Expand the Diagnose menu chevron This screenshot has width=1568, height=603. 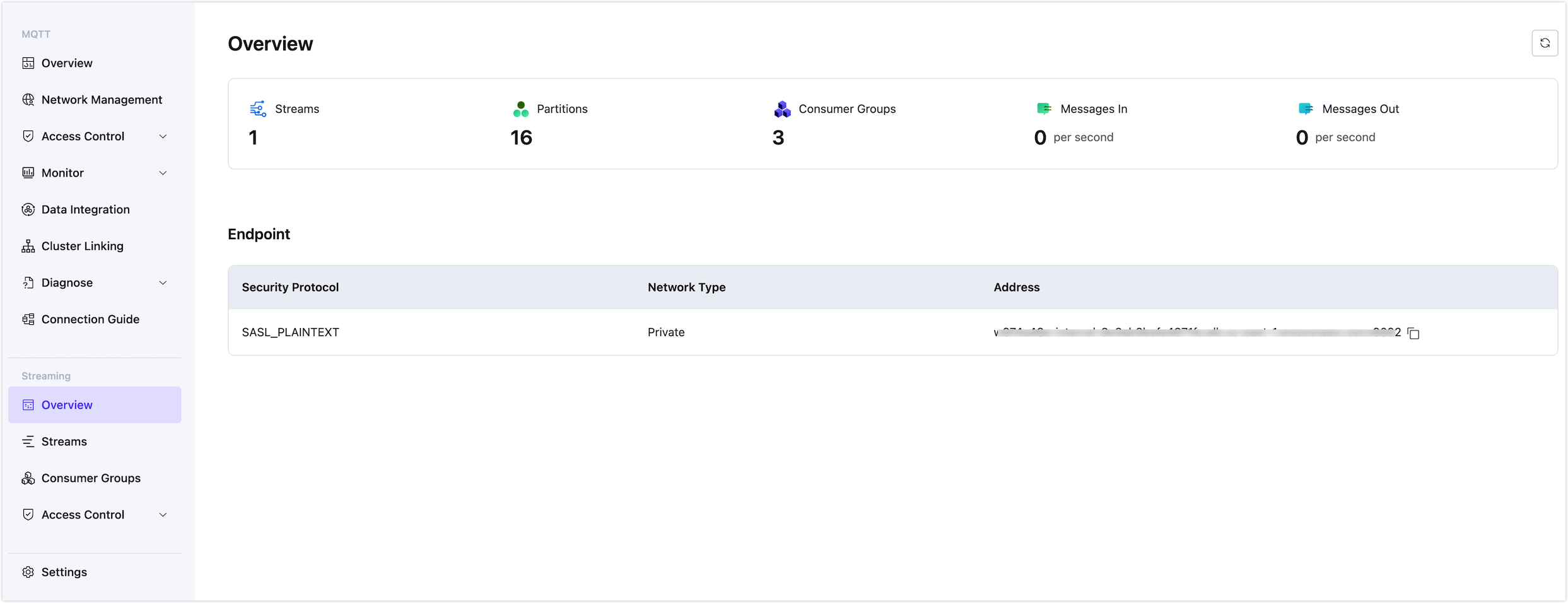pyautogui.click(x=163, y=283)
